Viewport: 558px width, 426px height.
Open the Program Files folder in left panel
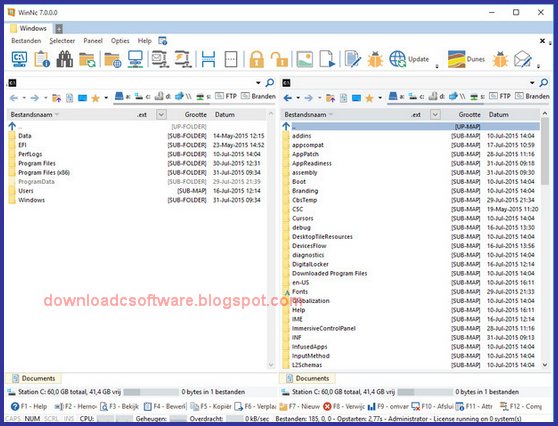coord(37,163)
